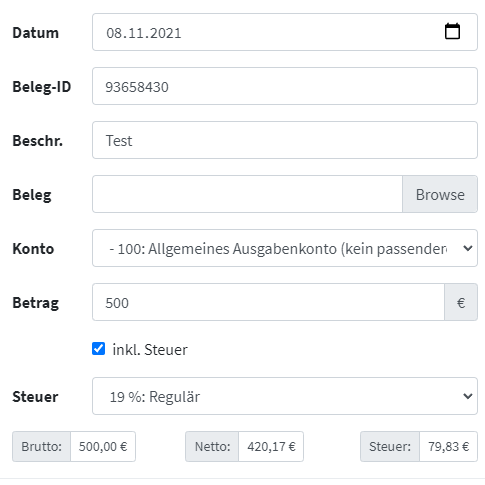The image size is (485, 485).
Task: Click the inkl. Steuer label text
Action: tap(150, 350)
